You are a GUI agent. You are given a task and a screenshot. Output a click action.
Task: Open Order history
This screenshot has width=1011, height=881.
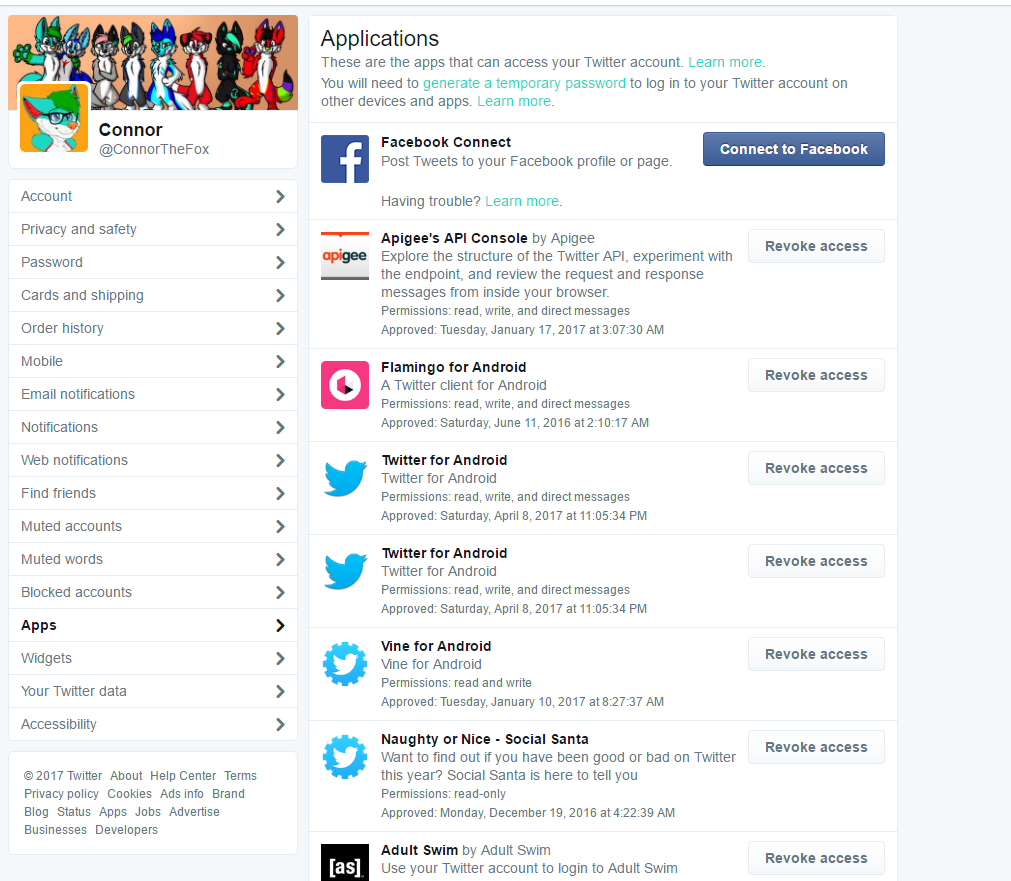click(x=153, y=328)
